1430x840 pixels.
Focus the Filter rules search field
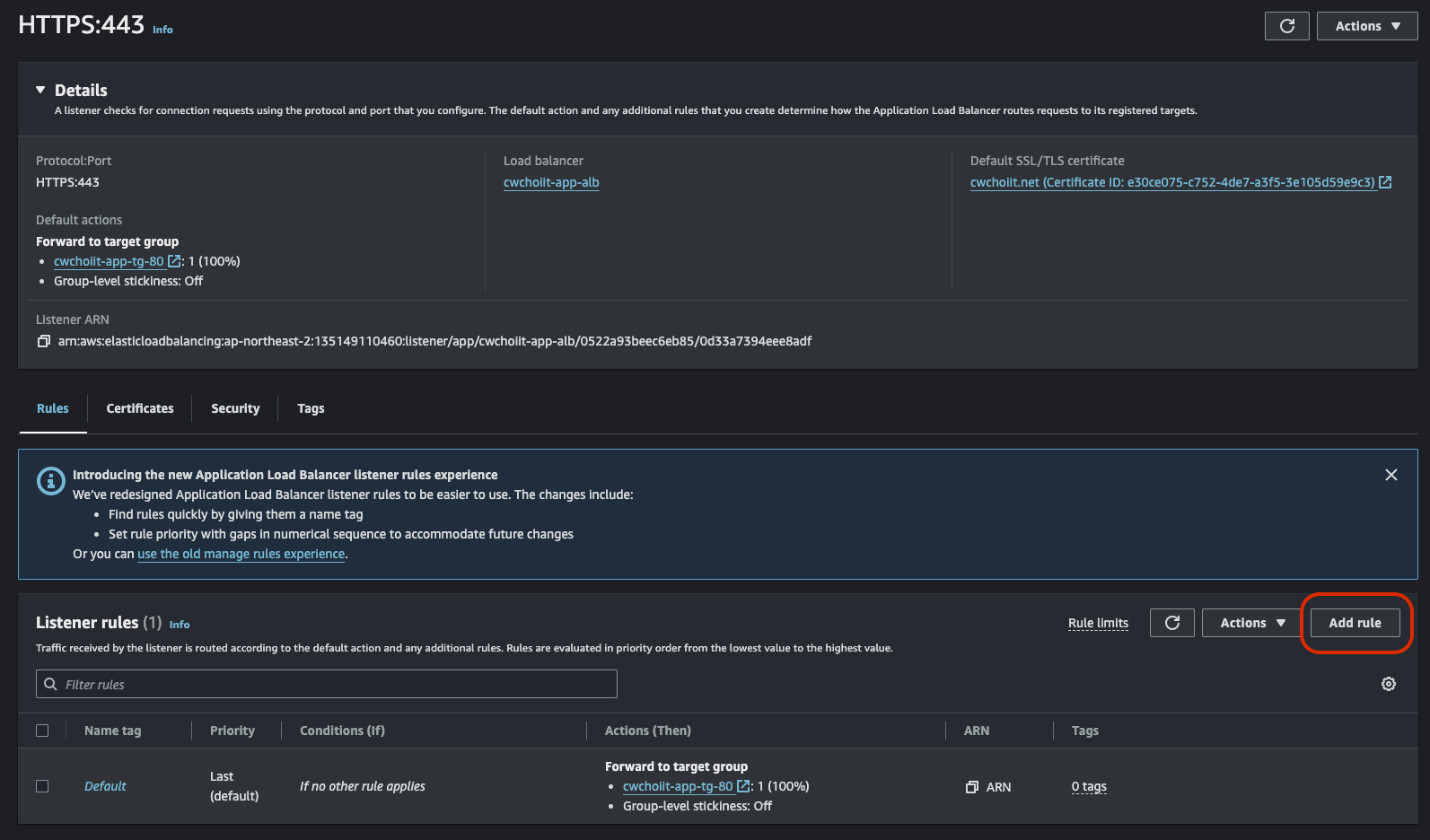click(x=327, y=684)
